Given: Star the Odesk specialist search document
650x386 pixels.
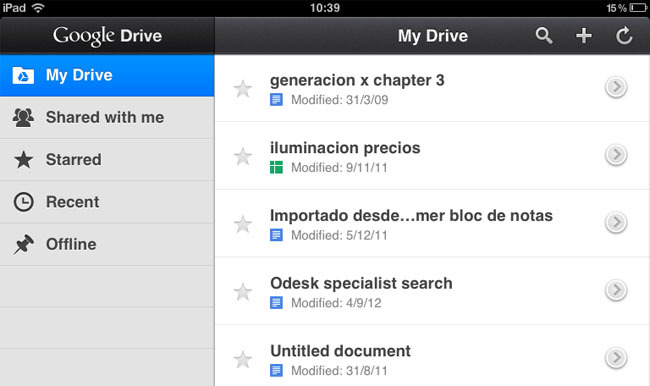Looking at the screenshot, I should [x=243, y=291].
